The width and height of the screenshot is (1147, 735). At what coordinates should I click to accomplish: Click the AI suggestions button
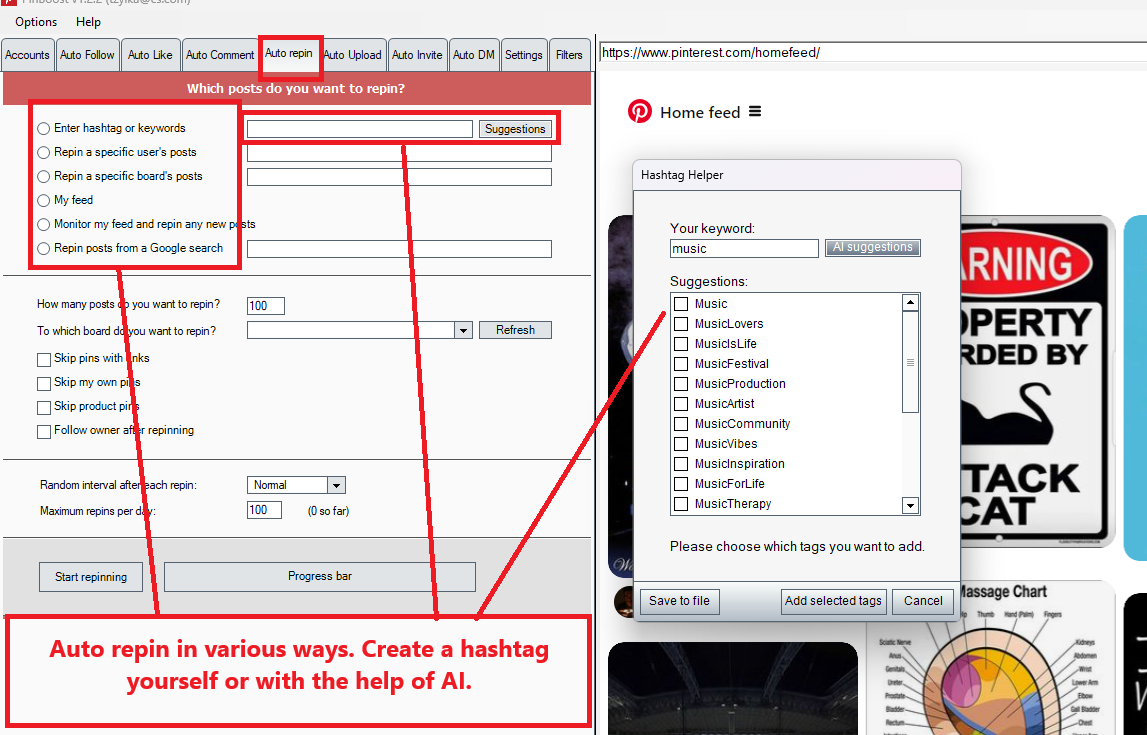click(873, 247)
